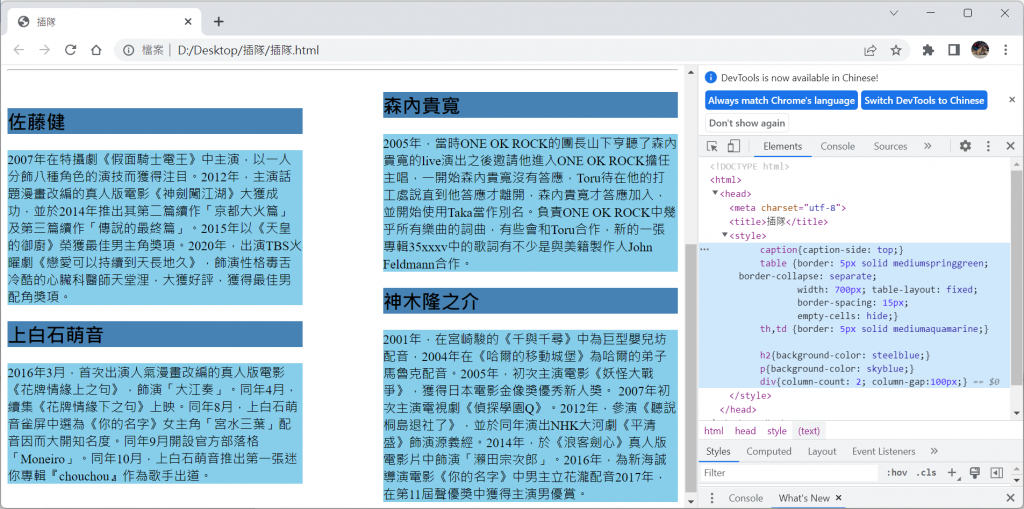Collapse the style element node
The width and height of the screenshot is (1024, 509).
(725, 235)
